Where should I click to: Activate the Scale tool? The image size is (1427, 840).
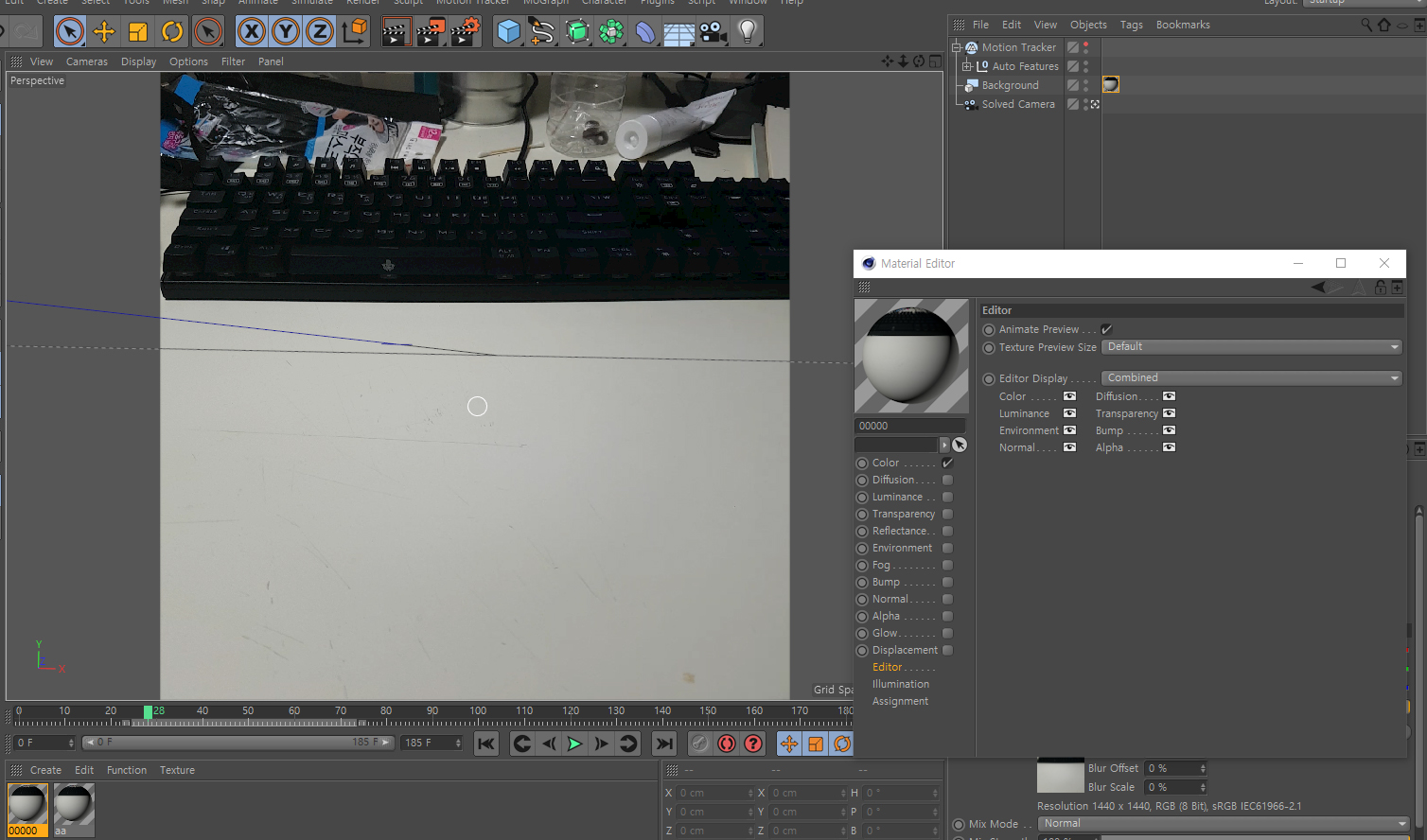(138, 31)
